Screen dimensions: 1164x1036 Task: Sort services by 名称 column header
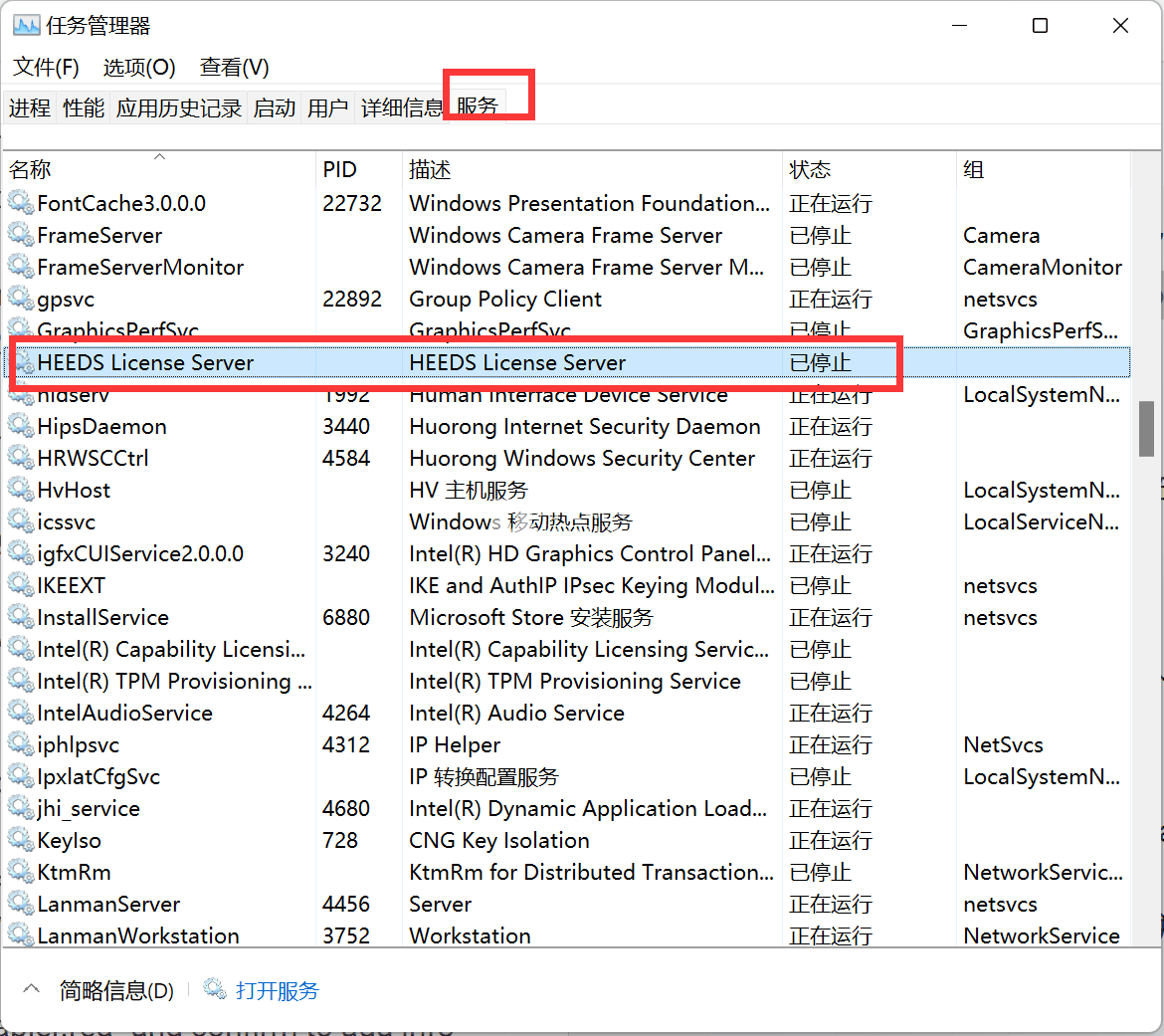pyautogui.click(x=159, y=169)
